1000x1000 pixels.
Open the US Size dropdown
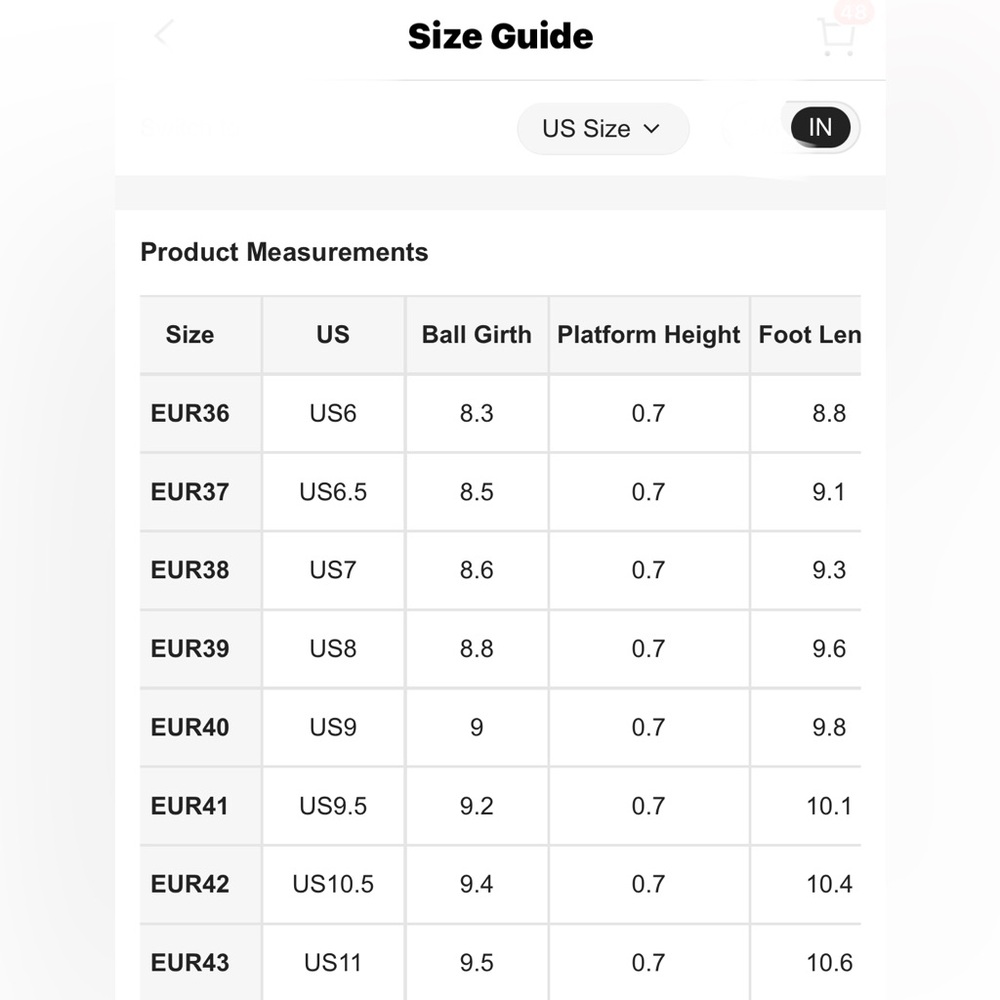603,129
